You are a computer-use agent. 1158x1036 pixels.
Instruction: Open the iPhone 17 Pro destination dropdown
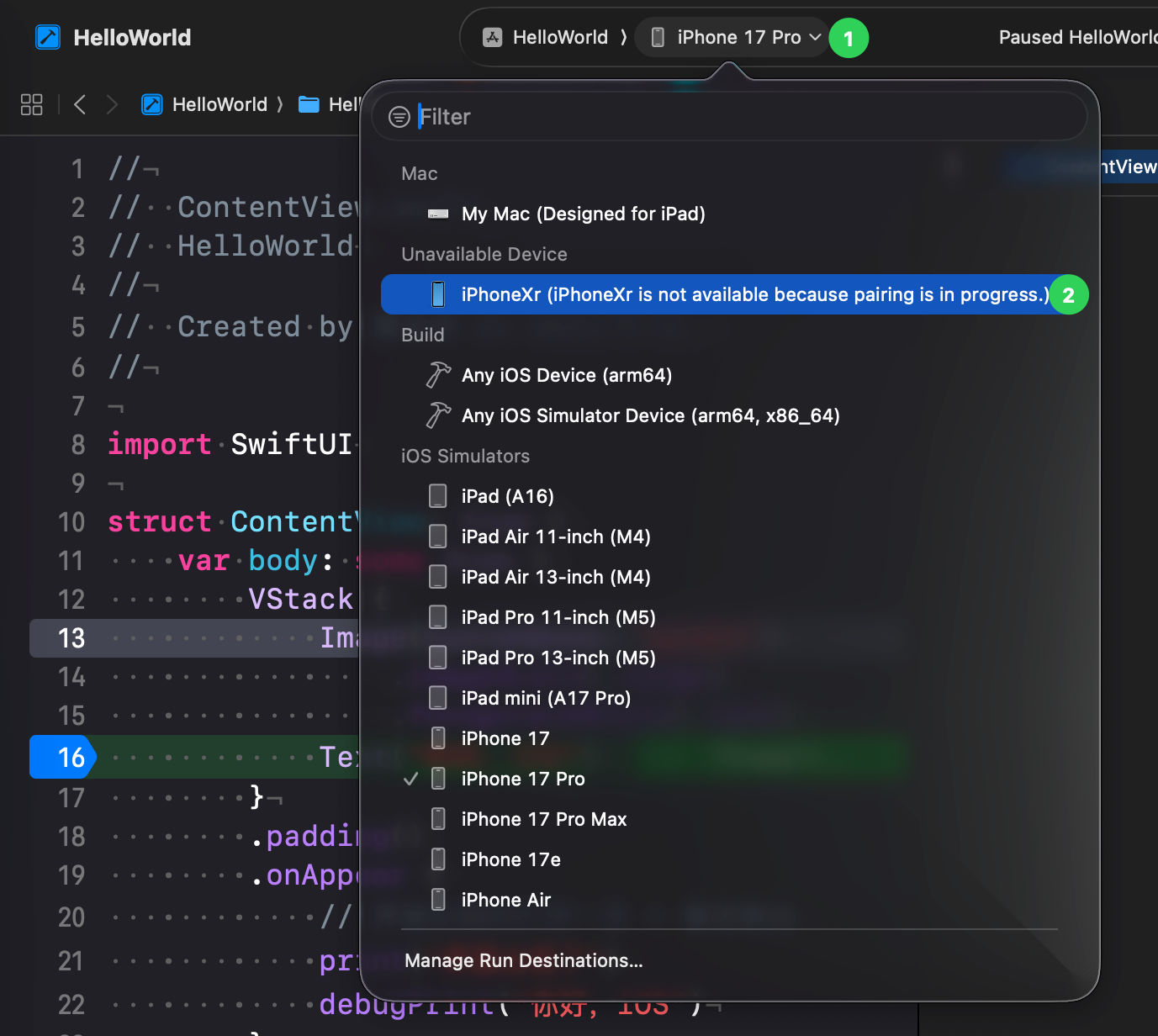click(x=732, y=38)
